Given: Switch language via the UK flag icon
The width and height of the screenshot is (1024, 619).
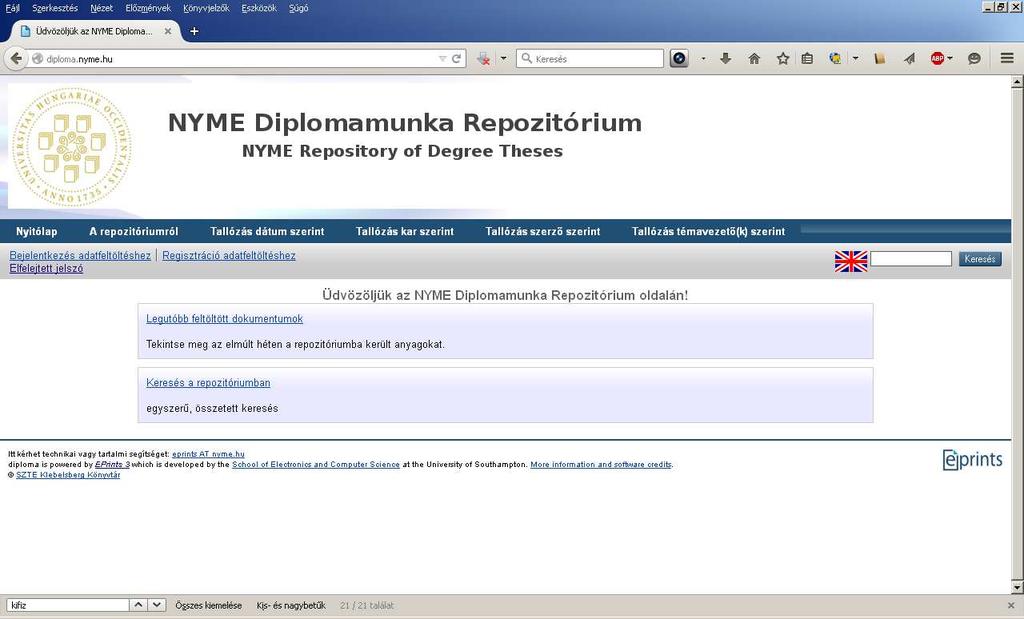Looking at the screenshot, I should pos(851,261).
